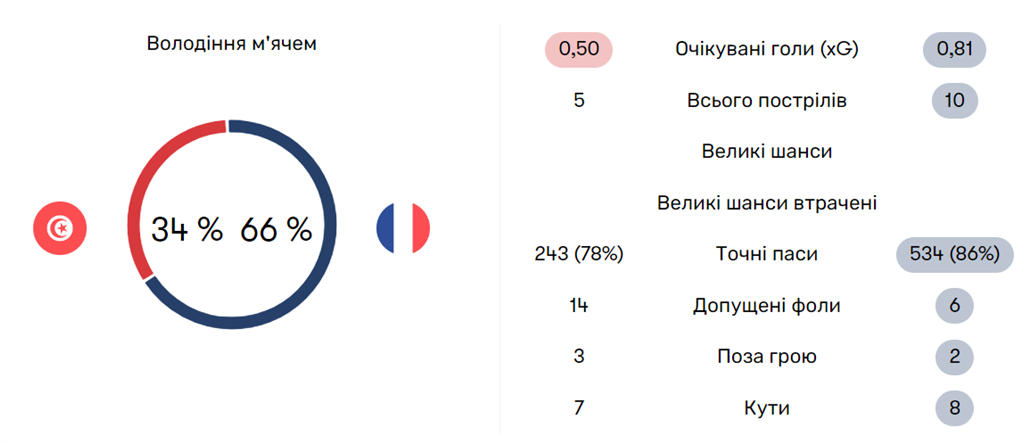Click the France flag icon
1024x444 pixels.
(403, 228)
